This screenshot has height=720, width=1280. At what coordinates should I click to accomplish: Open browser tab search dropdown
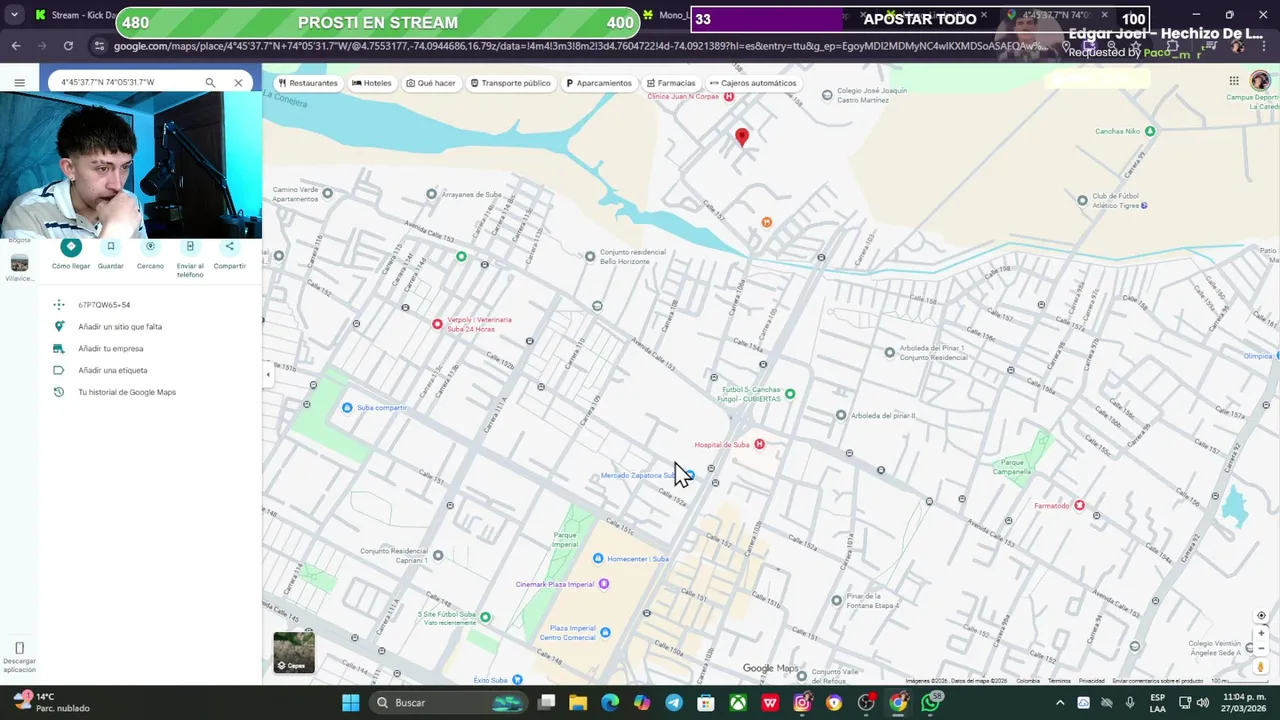tap(14, 15)
